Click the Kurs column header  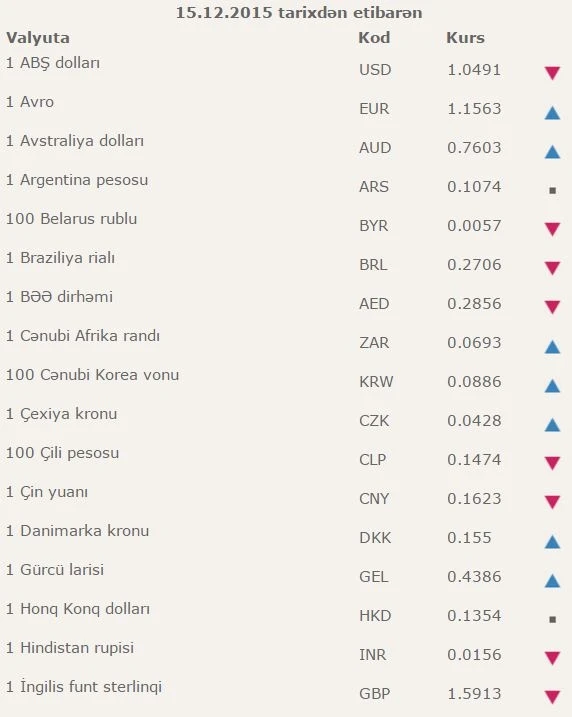tap(465, 37)
